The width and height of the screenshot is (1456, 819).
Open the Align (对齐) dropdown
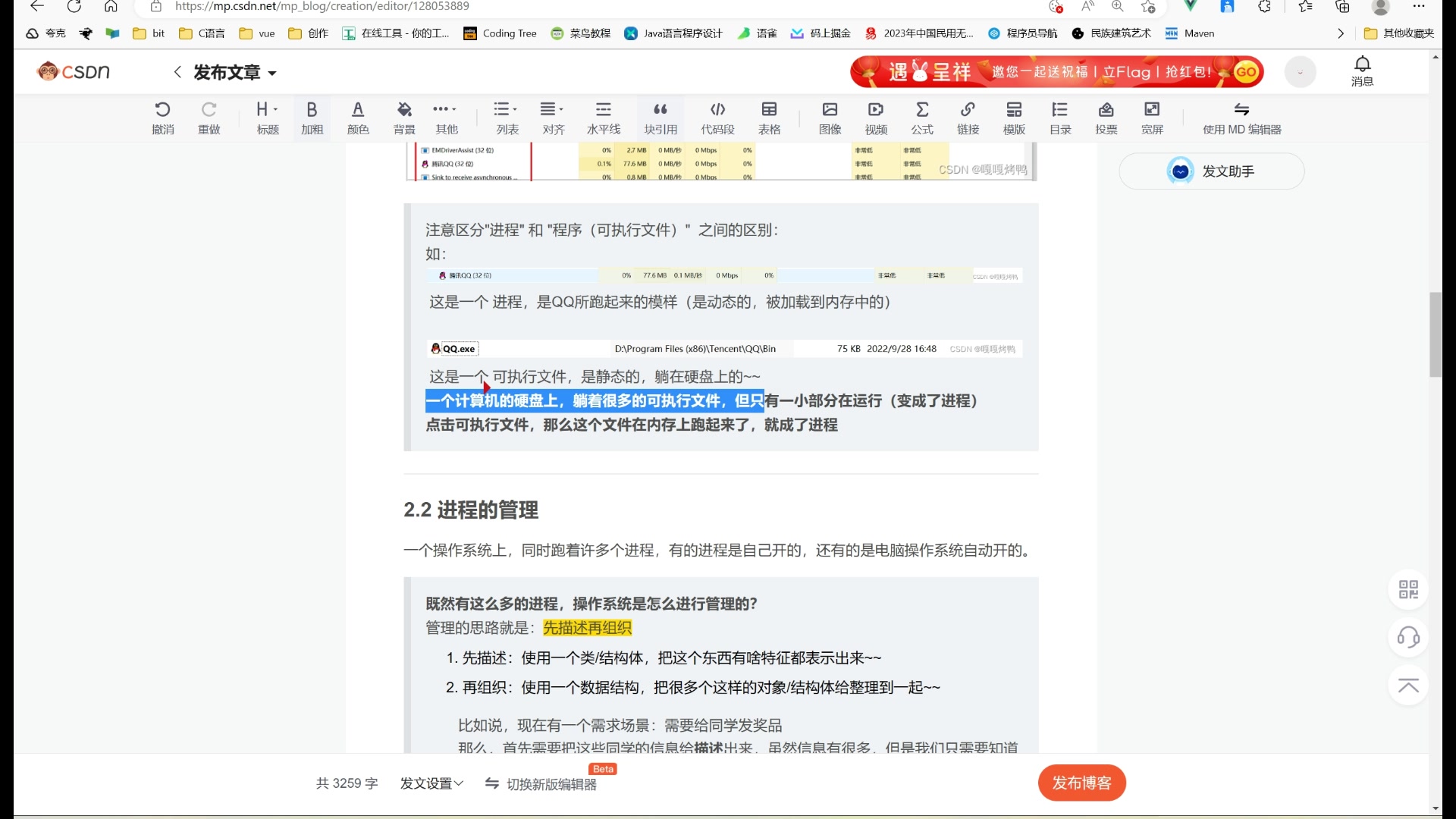click(x=553, y=118)
